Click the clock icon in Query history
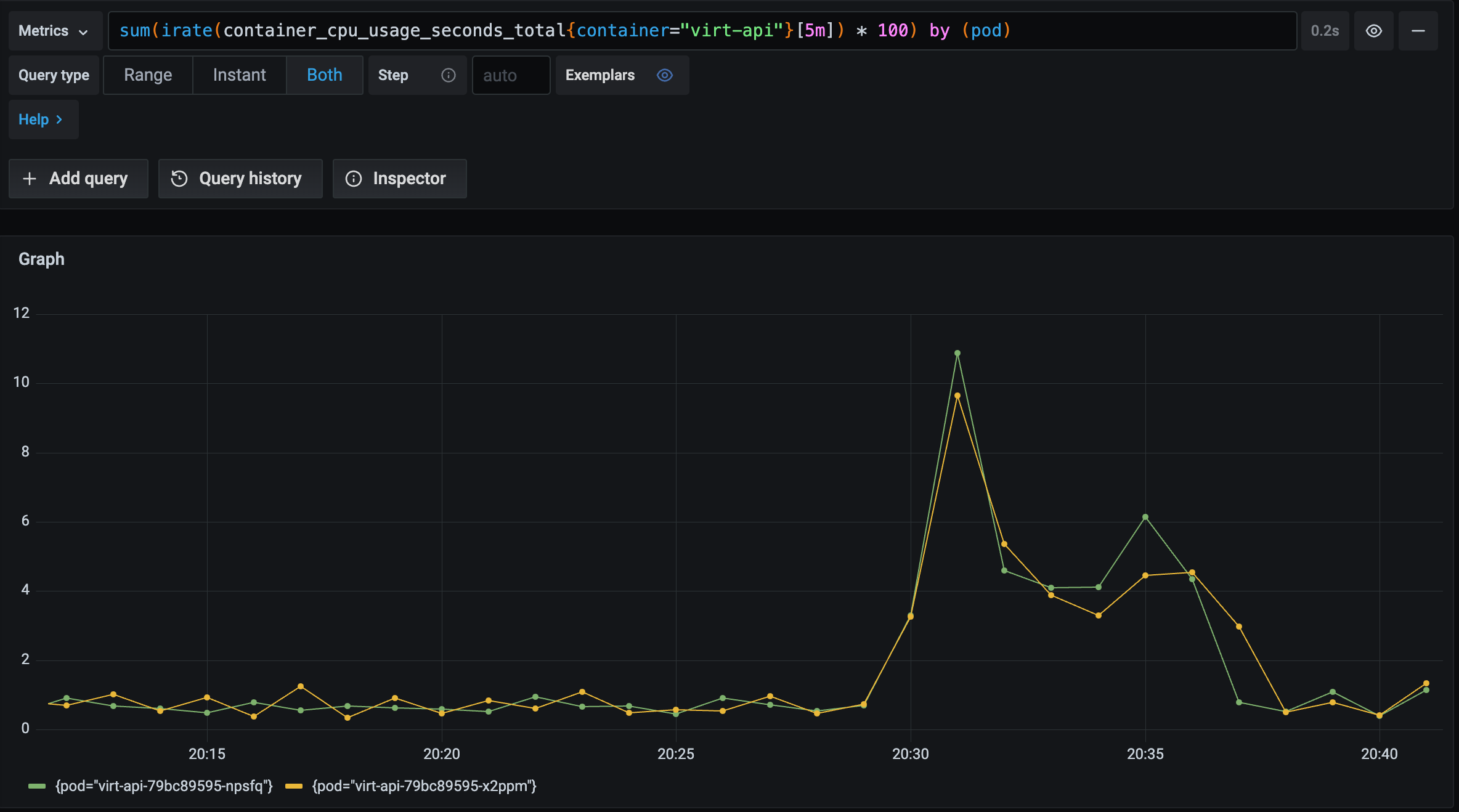1459x812 pixels. [x=179, y=179]
